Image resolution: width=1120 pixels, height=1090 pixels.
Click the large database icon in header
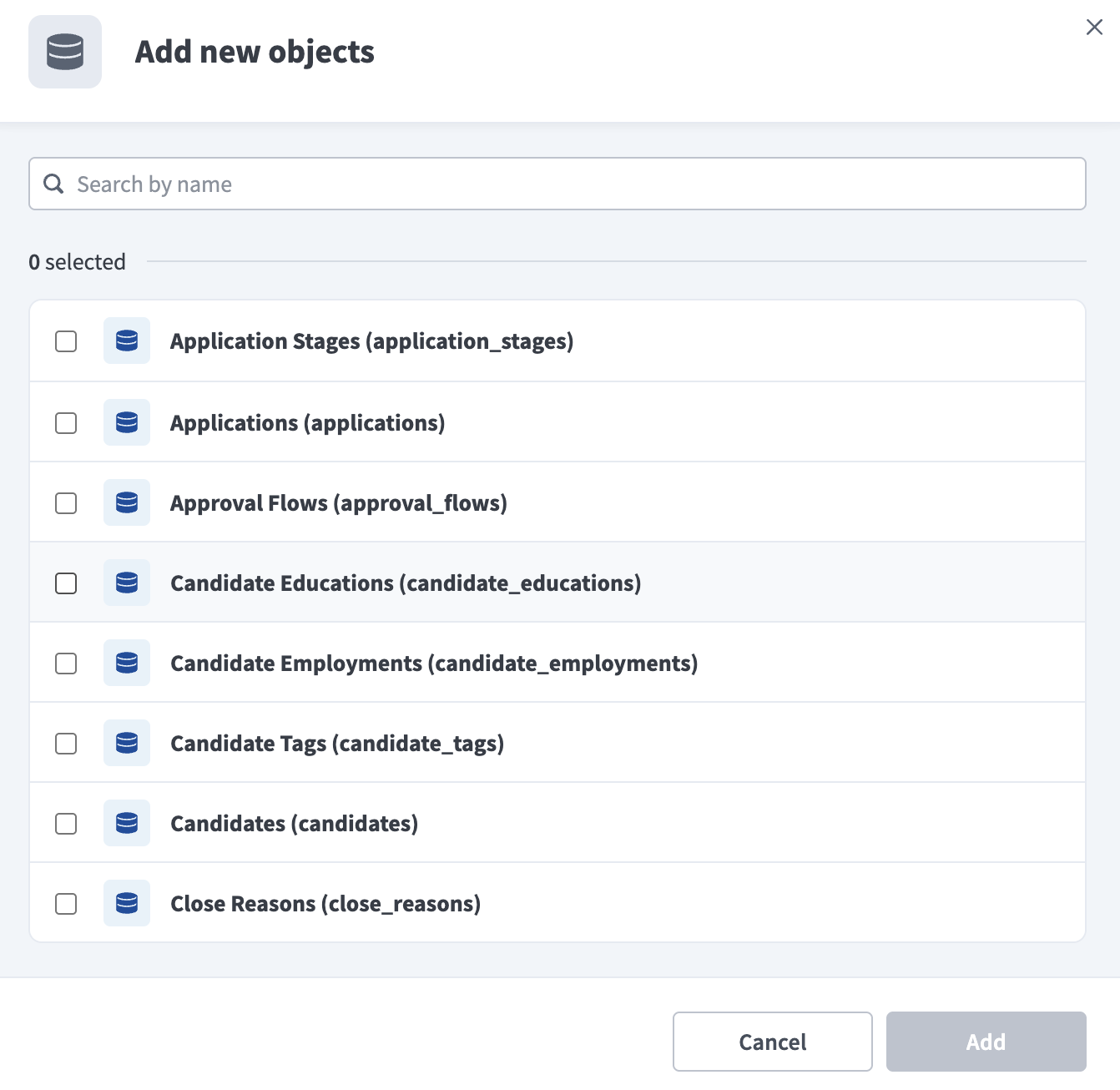65,52
